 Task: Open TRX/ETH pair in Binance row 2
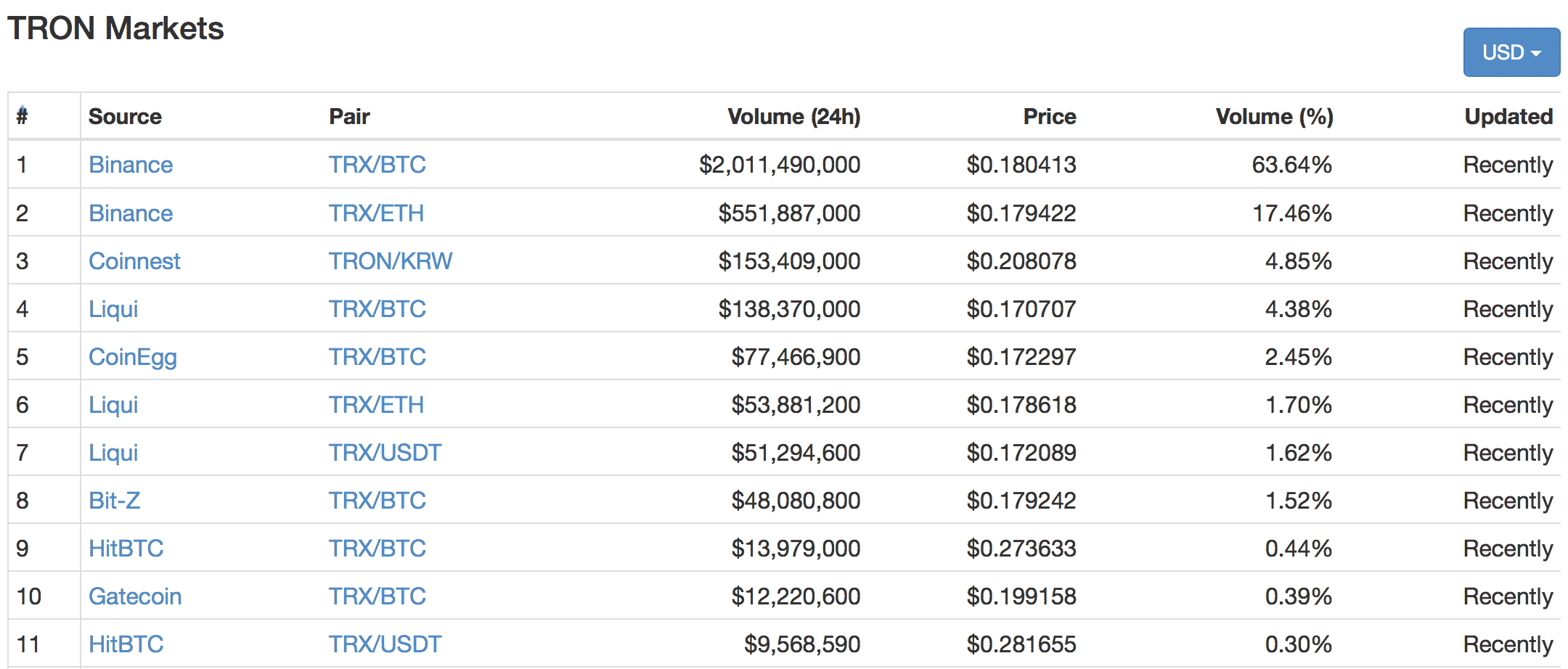[x=376, y=213]
